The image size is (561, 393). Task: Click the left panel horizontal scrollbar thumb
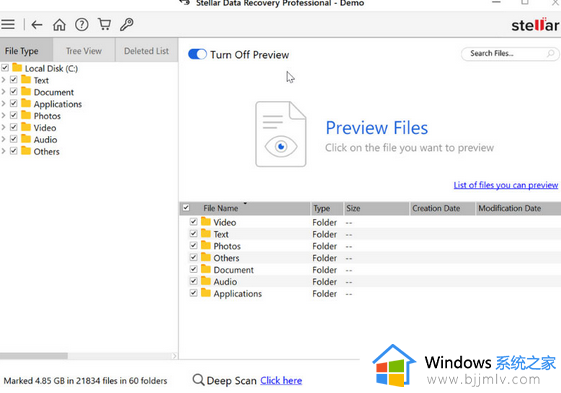34,356
